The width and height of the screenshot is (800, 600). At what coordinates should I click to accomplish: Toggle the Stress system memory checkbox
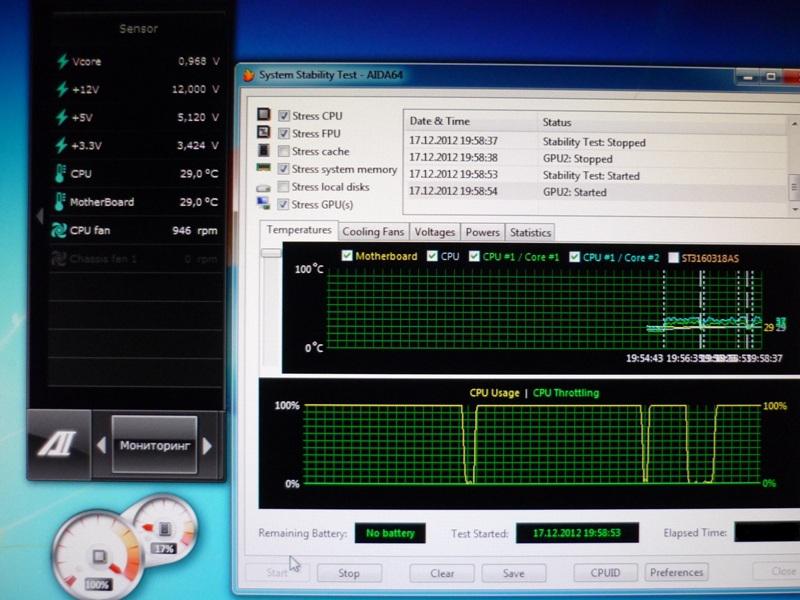[284, 169]
